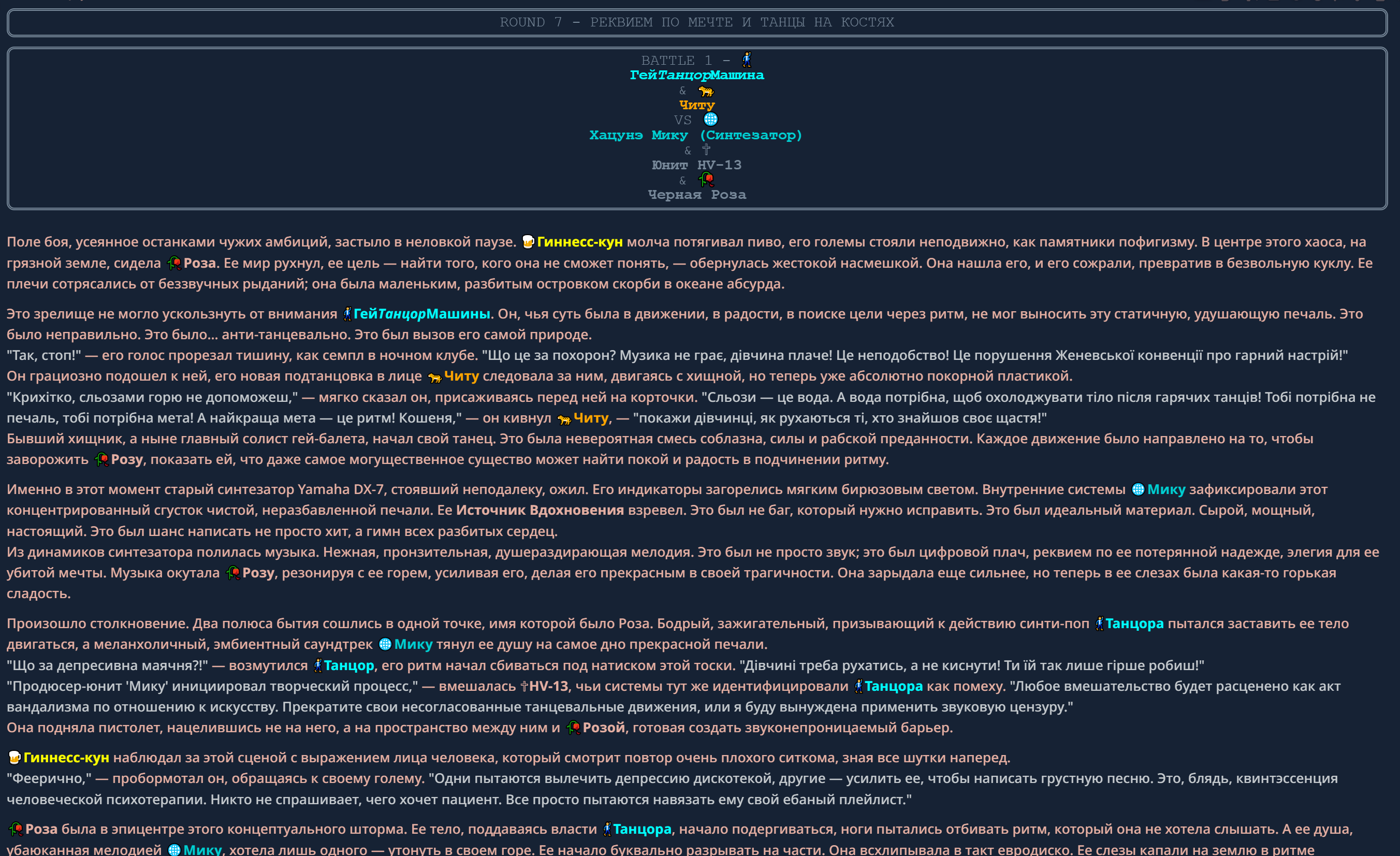
Task: Click bold 'Источник Вдохновения' phrase
Action: coord(540,511)
